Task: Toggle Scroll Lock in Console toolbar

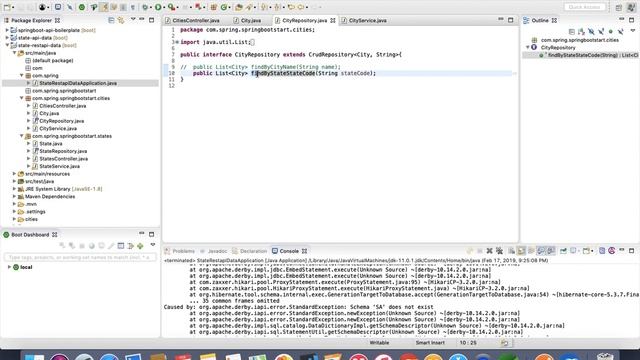Action: click(521, 251)
